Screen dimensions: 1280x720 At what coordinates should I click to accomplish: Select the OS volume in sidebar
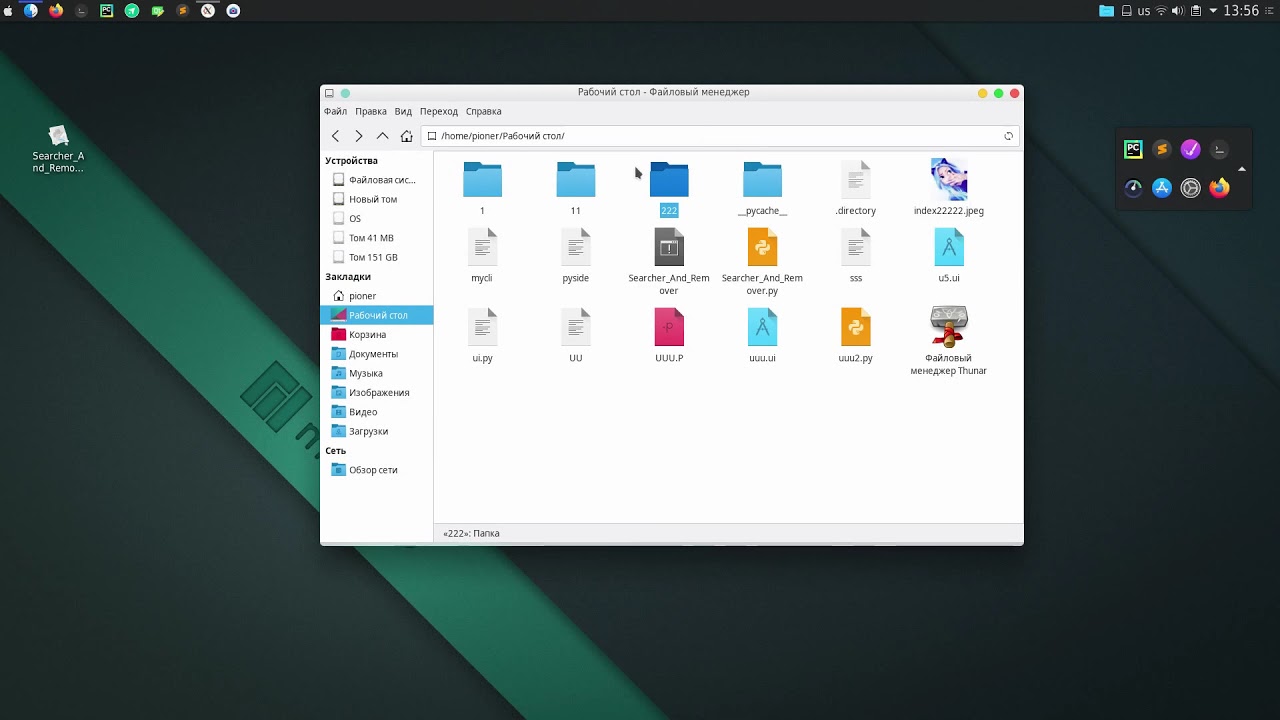377,218
